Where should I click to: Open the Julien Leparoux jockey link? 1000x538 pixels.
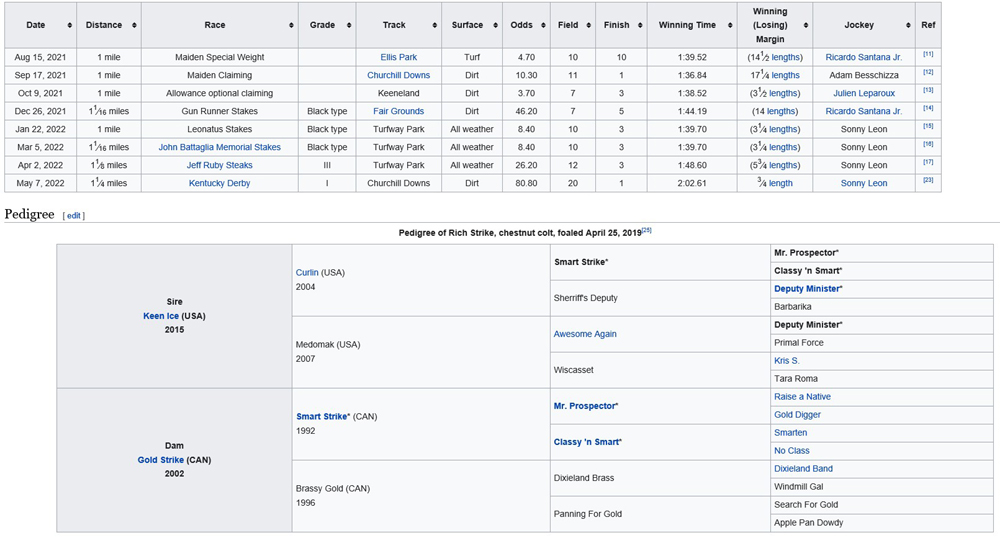tap(864, 93)
